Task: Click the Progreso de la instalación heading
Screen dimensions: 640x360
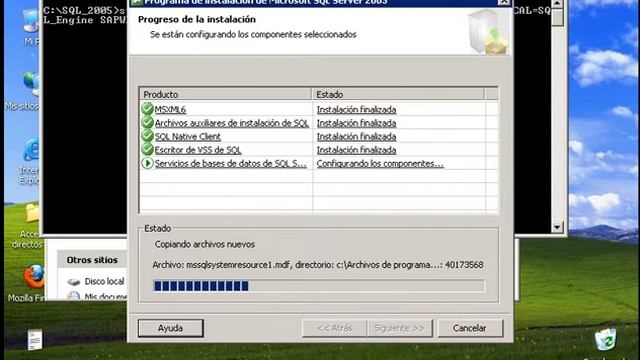Action: pos(197,19)
